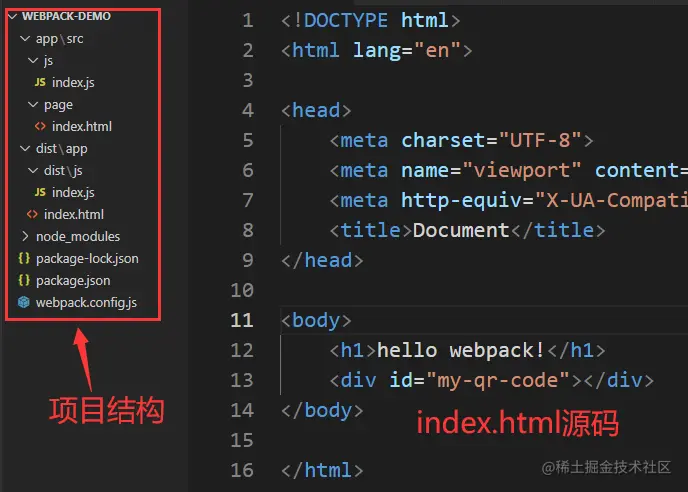Collapse the dist\js folder chevron
Viewport: 688px width, 492px height.
(33, 170)
